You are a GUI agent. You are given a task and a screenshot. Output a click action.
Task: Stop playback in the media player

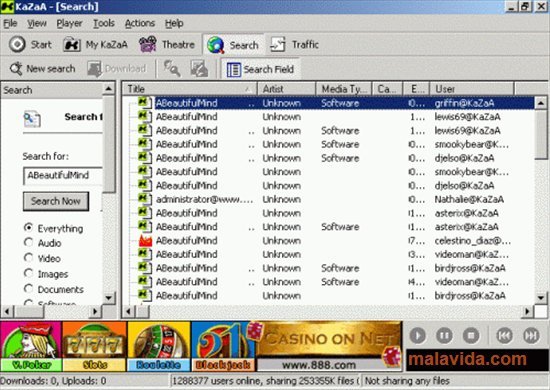(x=471, y=335)
